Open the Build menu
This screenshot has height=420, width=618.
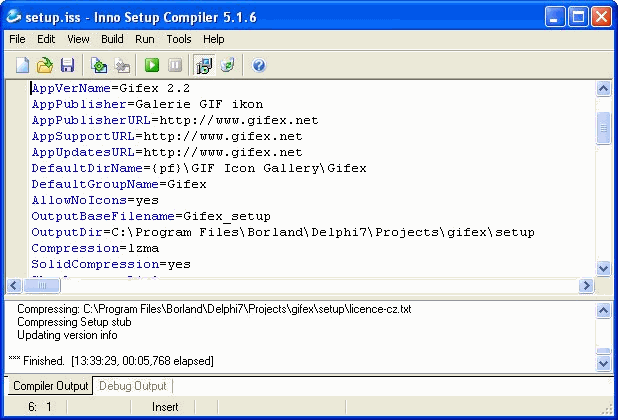(x=112, y=39)
